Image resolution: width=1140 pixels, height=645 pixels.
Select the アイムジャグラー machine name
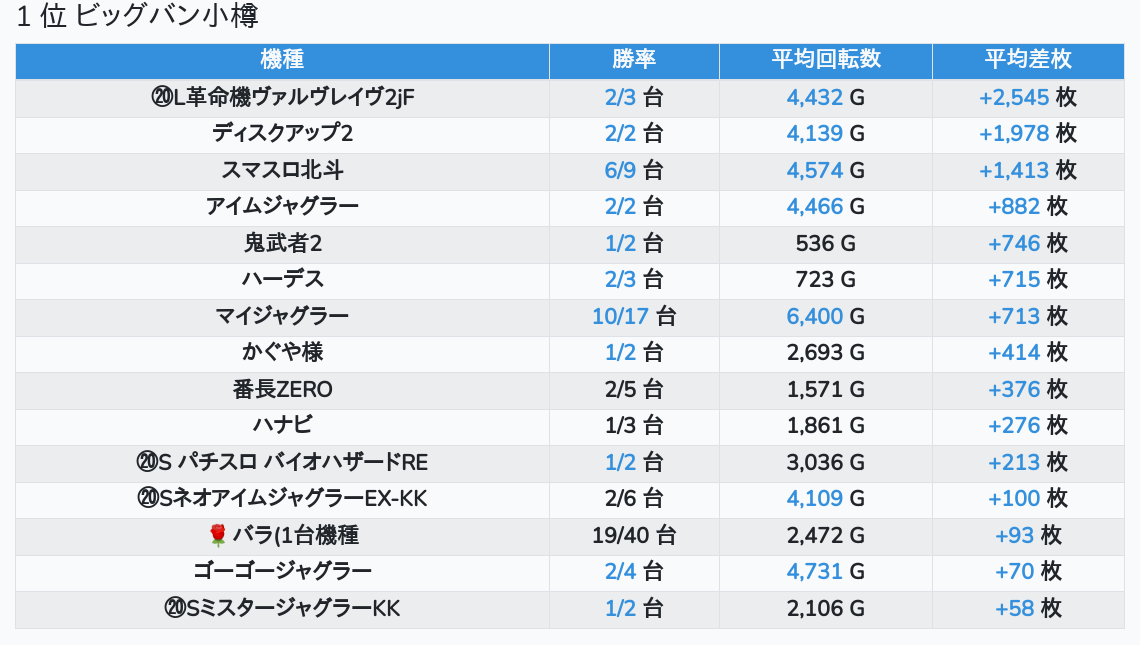click(282, 207)
